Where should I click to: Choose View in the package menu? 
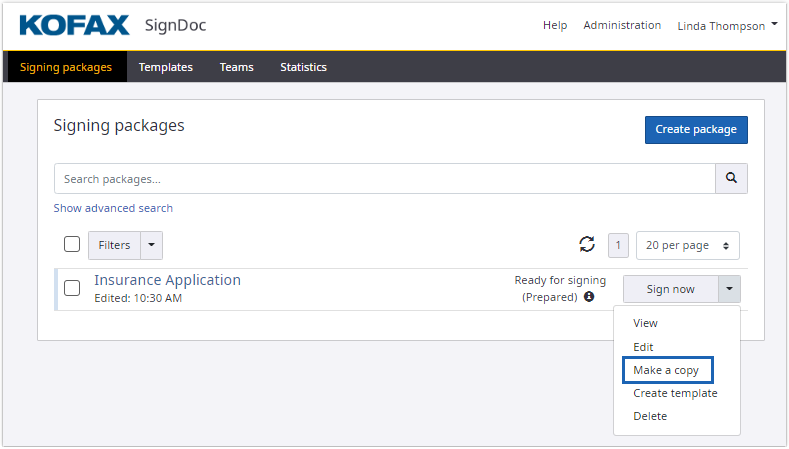pyautogui.click(x=645, y=323)
